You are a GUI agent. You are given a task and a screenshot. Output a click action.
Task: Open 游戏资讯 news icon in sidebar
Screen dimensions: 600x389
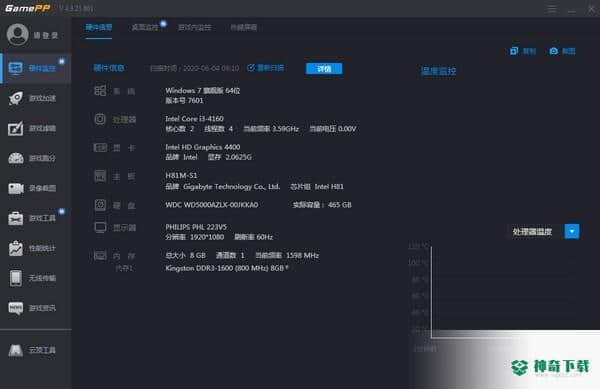[16, 308]
